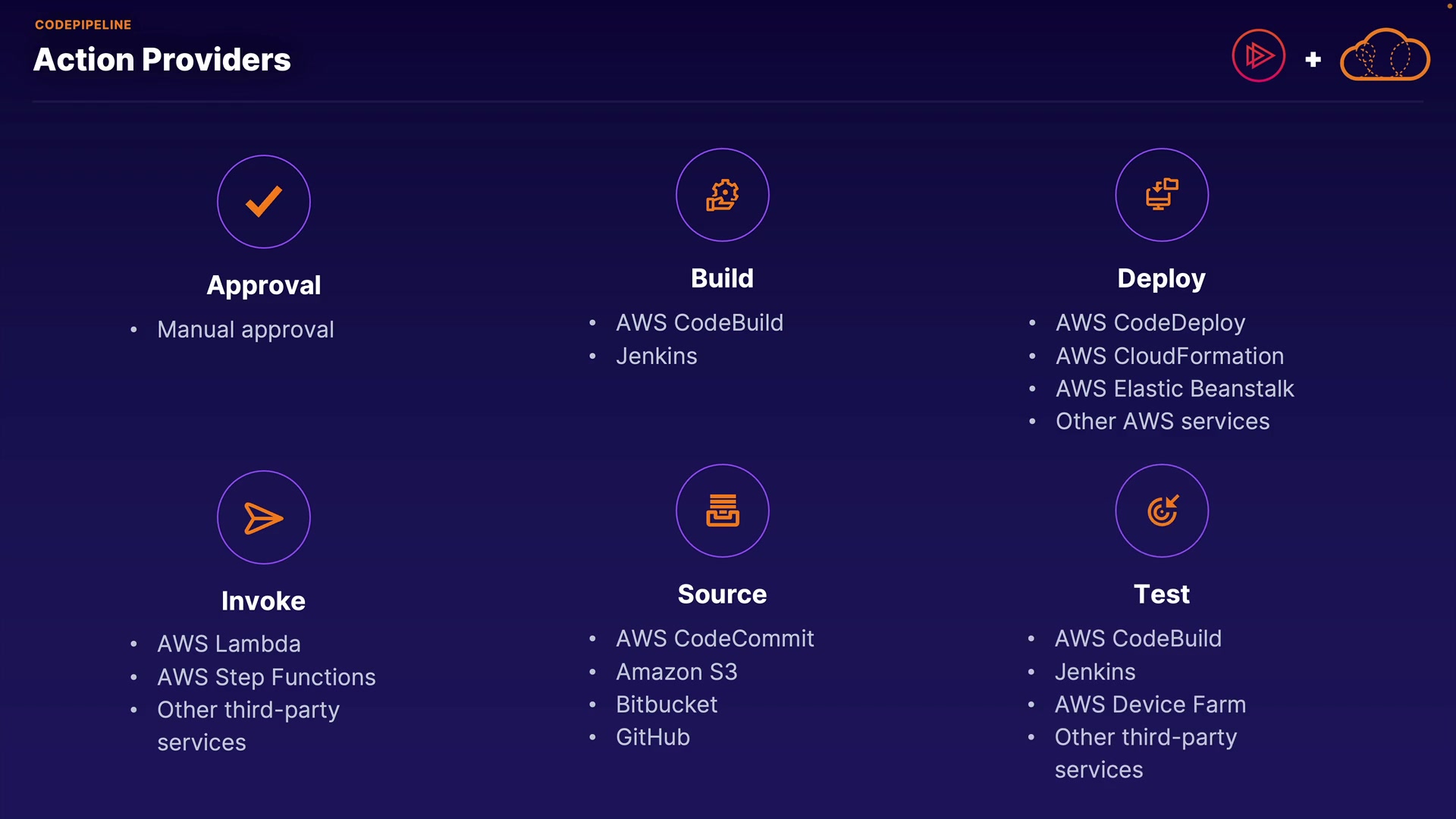Screen dimensions: 1456x819
Task: Select the Action Providers title
Action: point(162,60)
